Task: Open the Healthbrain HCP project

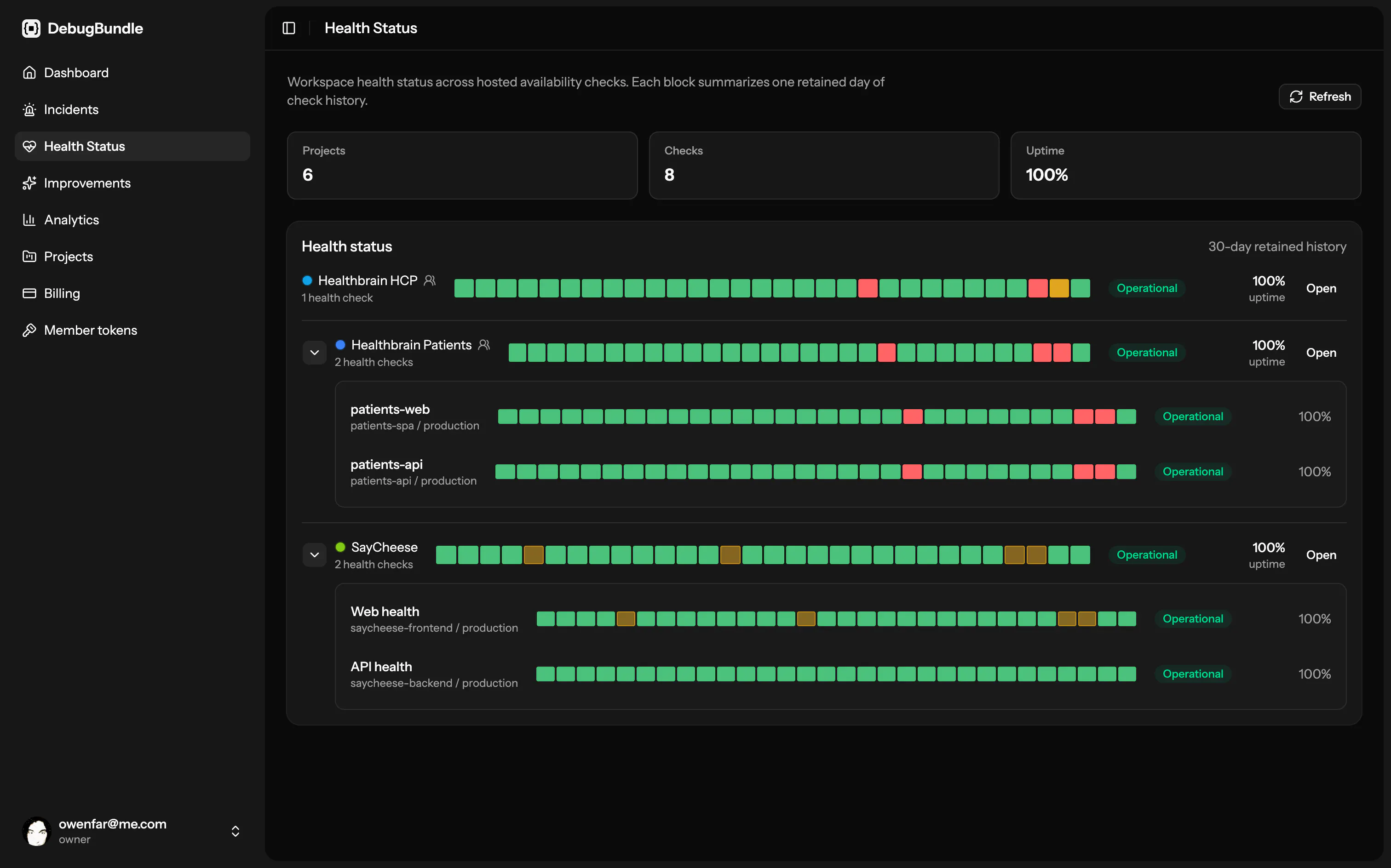Action: click(x=1321, y=288)
